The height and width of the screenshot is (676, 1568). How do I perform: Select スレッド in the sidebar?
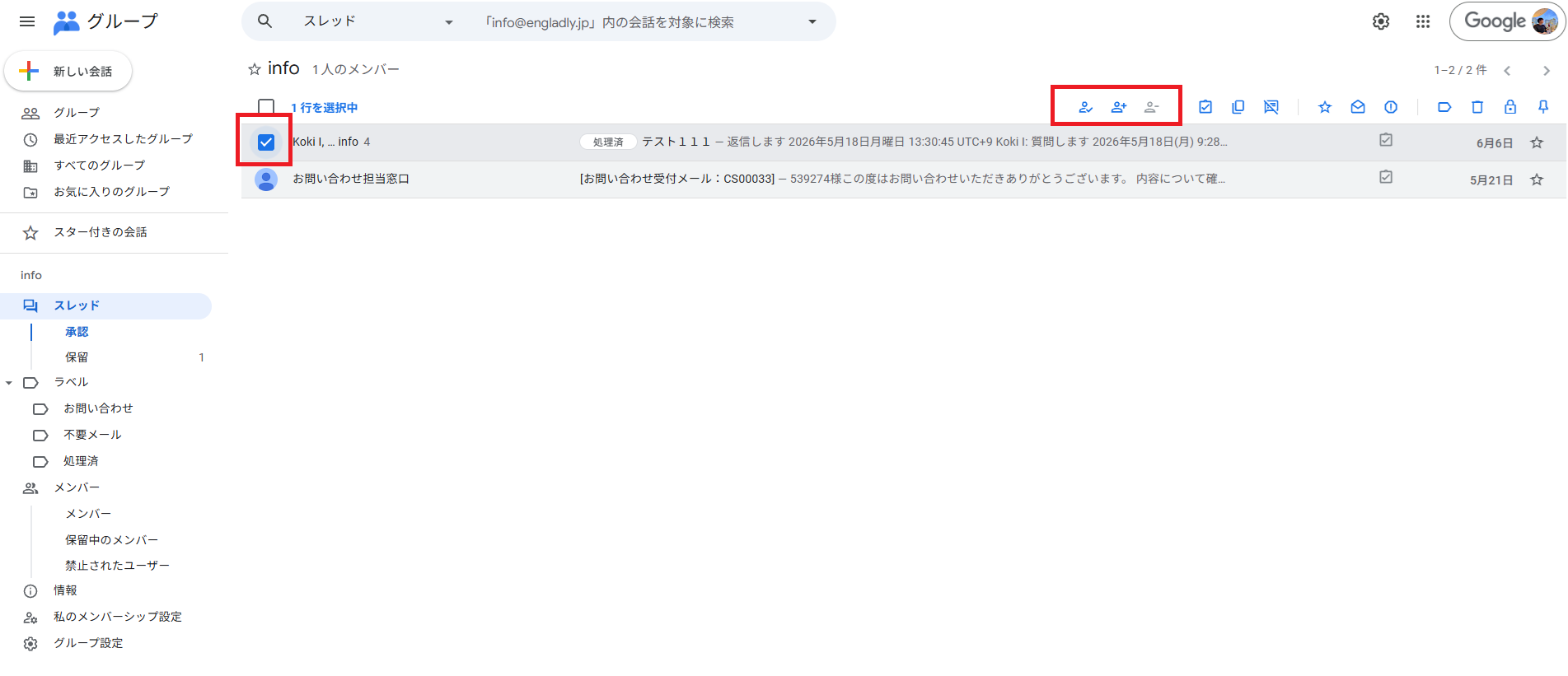[x=105, y=305]
